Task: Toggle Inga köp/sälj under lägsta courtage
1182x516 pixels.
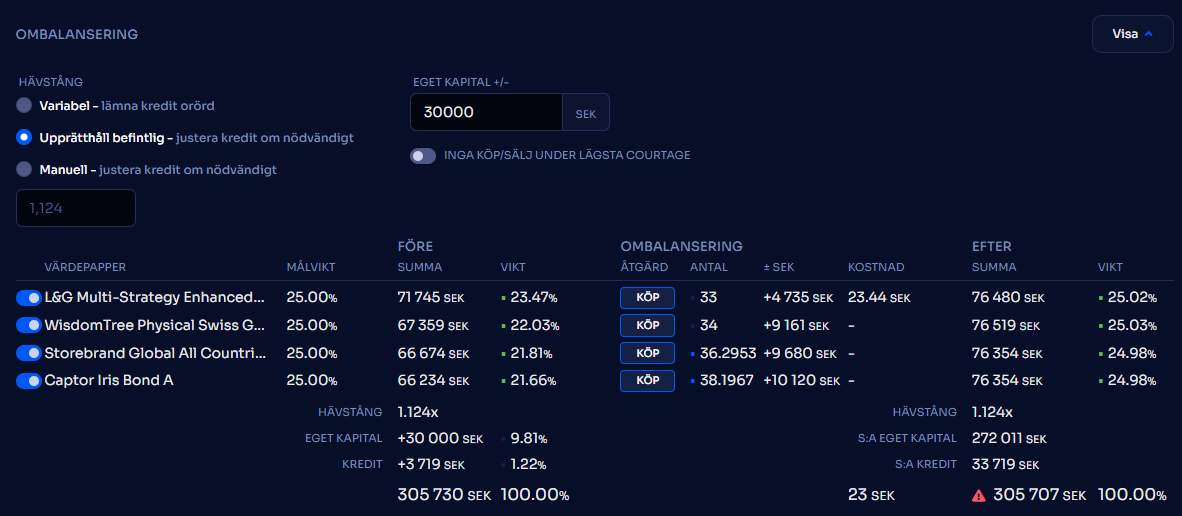Action: (x=423, y=155)
